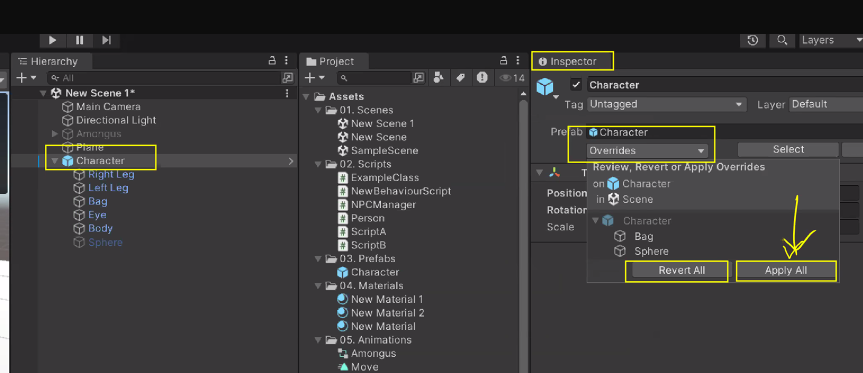This screenshot has height=373, width=863.
Task: Open the undo history clock icon
Action: [753, 40]
